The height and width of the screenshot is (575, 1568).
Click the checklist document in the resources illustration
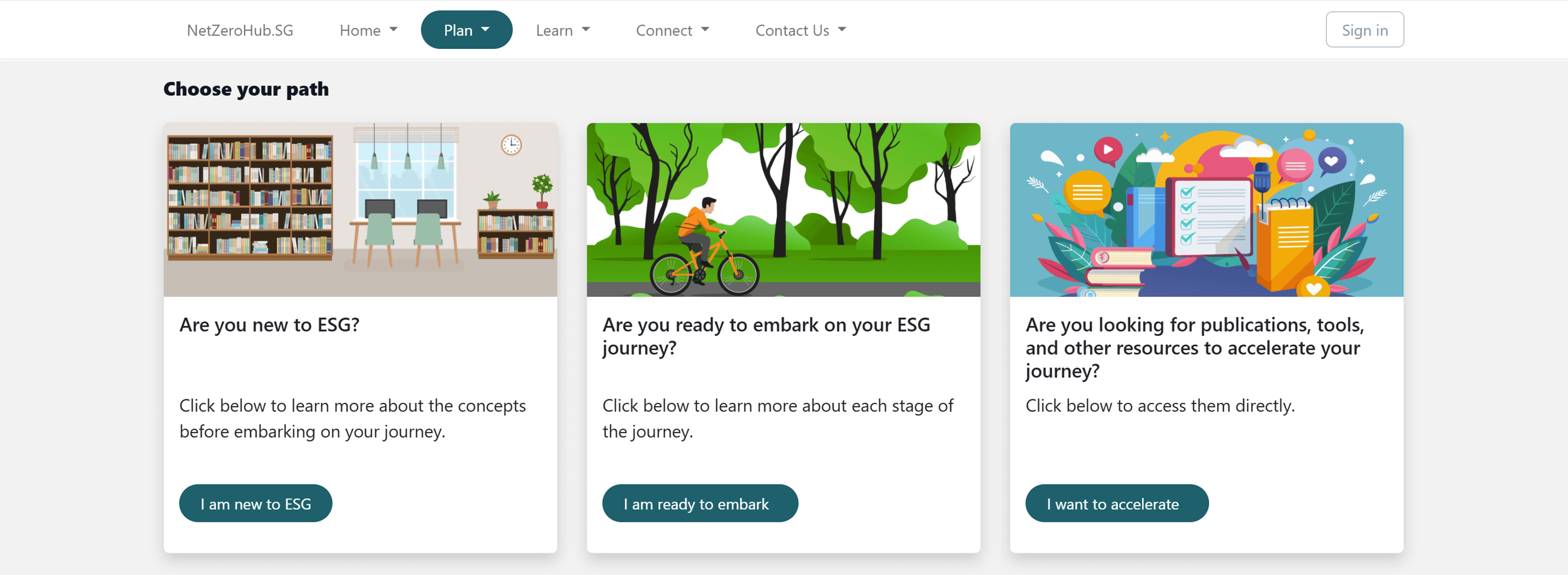pyautogui.click(x=1211, y=216)
